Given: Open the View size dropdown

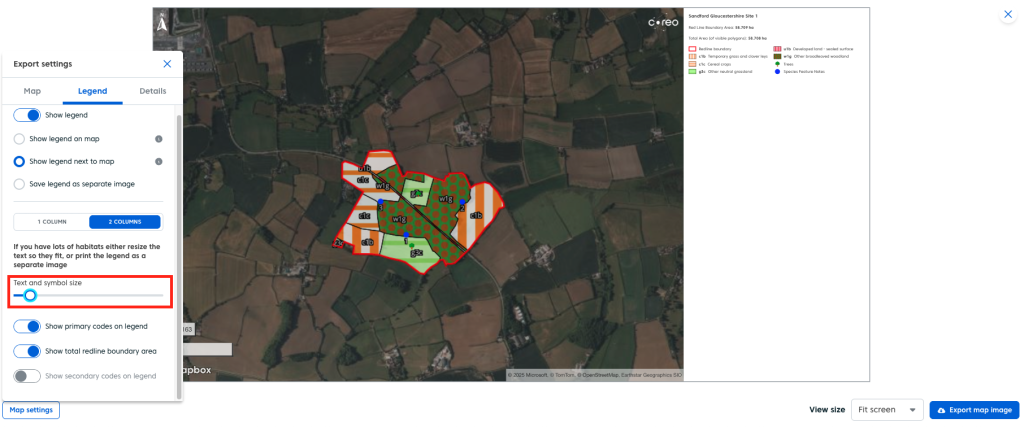Looking at the screenshot, I should (886, 410).
